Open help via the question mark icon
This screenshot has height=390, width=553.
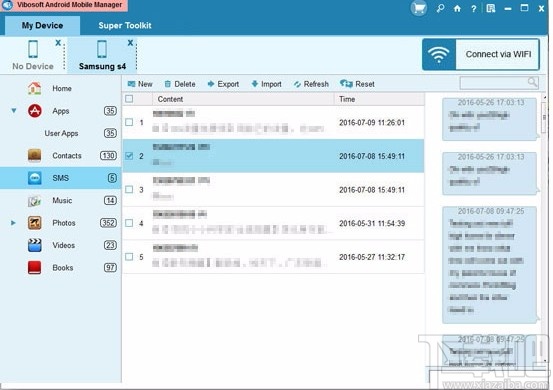tap(474, 9)
